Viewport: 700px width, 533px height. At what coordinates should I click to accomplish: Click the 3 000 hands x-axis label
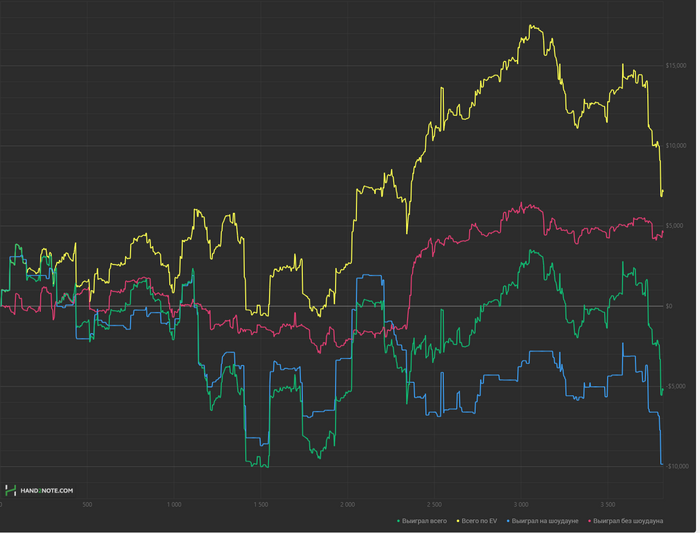point(521,505)
